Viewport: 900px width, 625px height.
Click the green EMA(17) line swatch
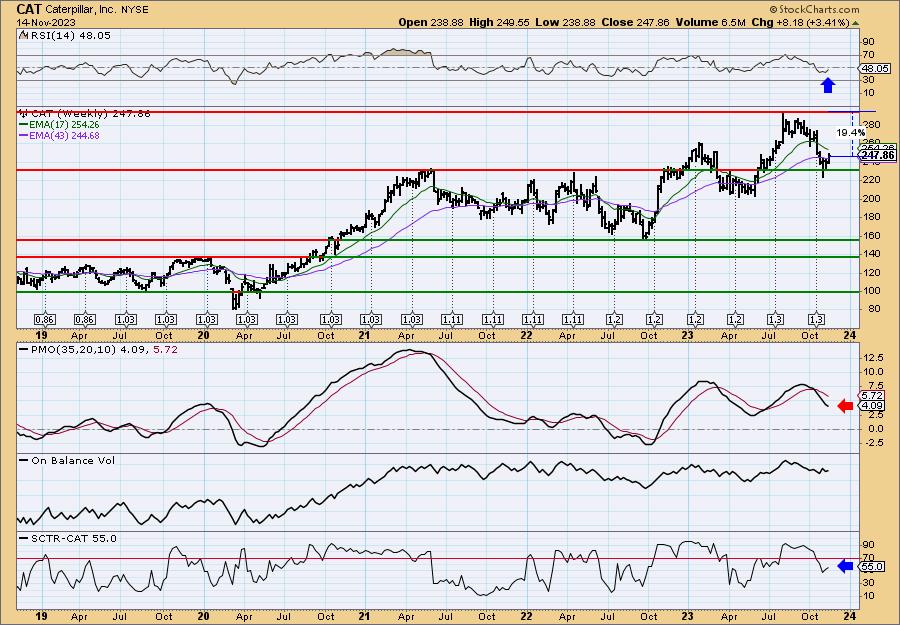coord(24,125)
